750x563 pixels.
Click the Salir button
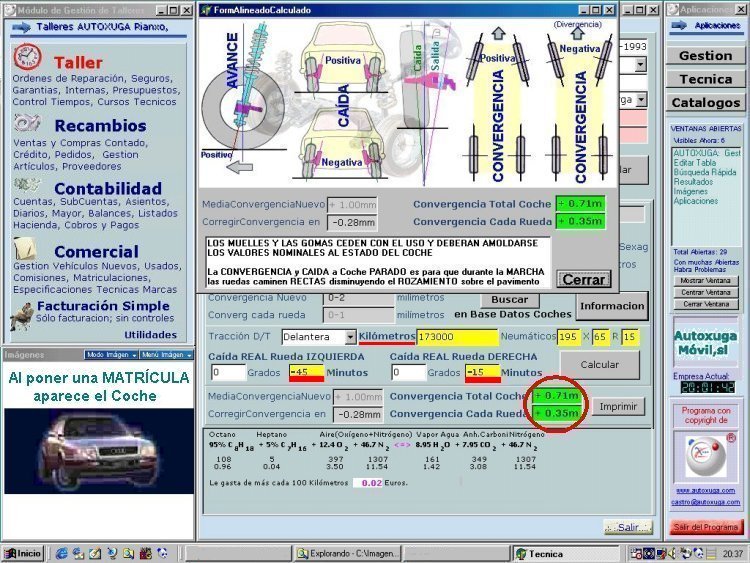click(x=629, y=527)
